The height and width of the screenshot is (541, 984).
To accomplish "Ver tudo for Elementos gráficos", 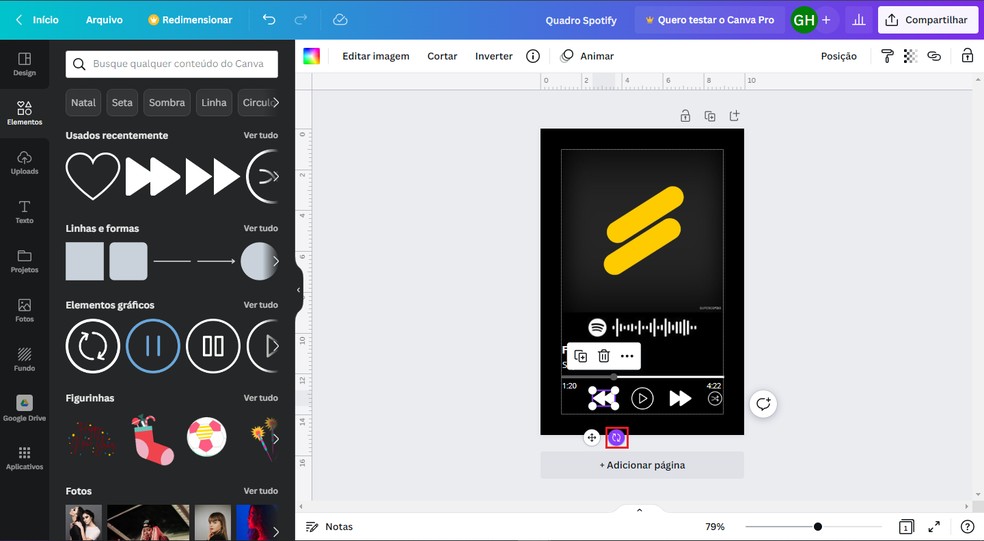I will [x=260, y=305].
